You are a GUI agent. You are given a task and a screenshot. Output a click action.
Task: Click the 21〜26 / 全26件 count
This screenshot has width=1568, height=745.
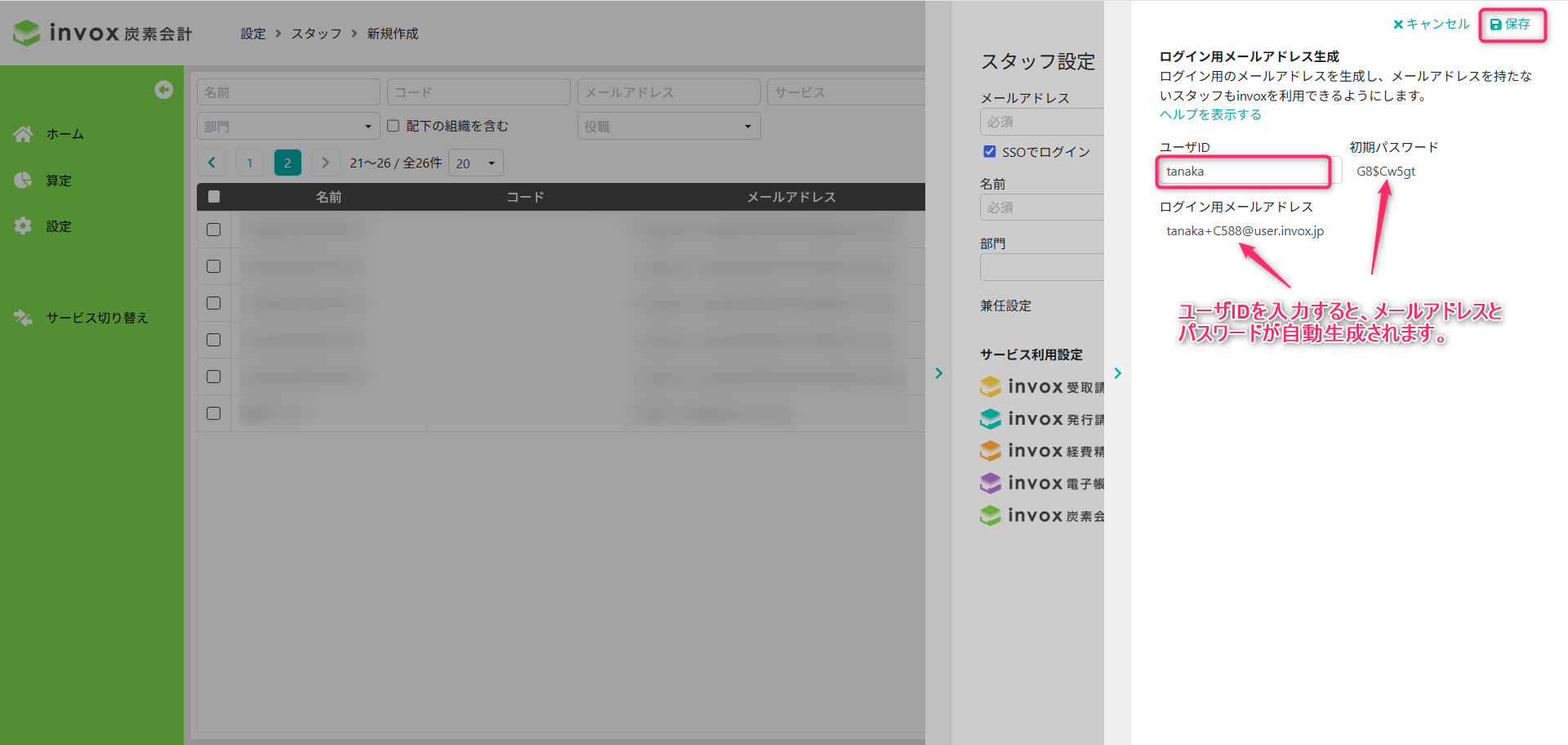(395, 163)
